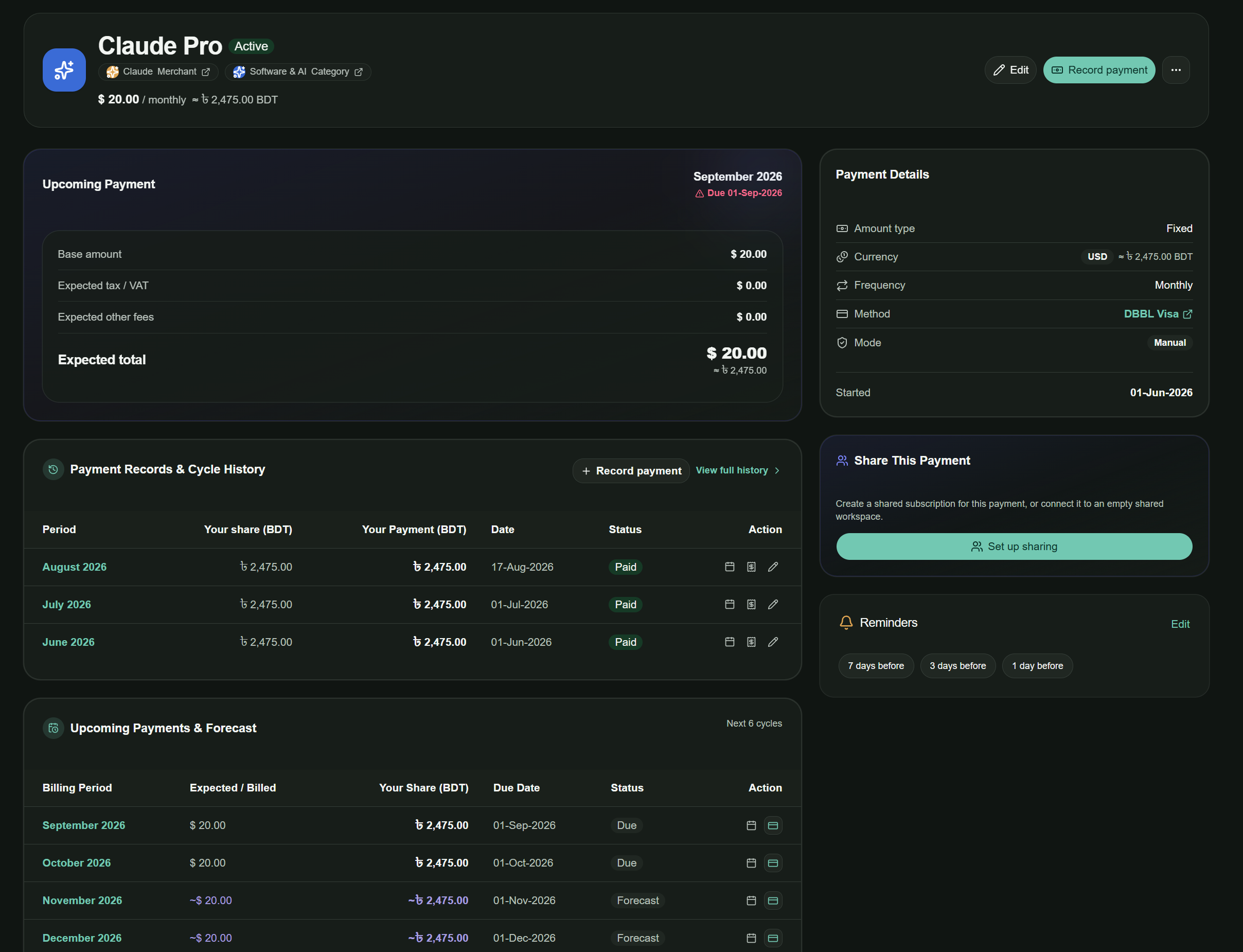1243x952 pixels.
Task: Click the Set up sharing button
Action: [x=1014, y=546]
